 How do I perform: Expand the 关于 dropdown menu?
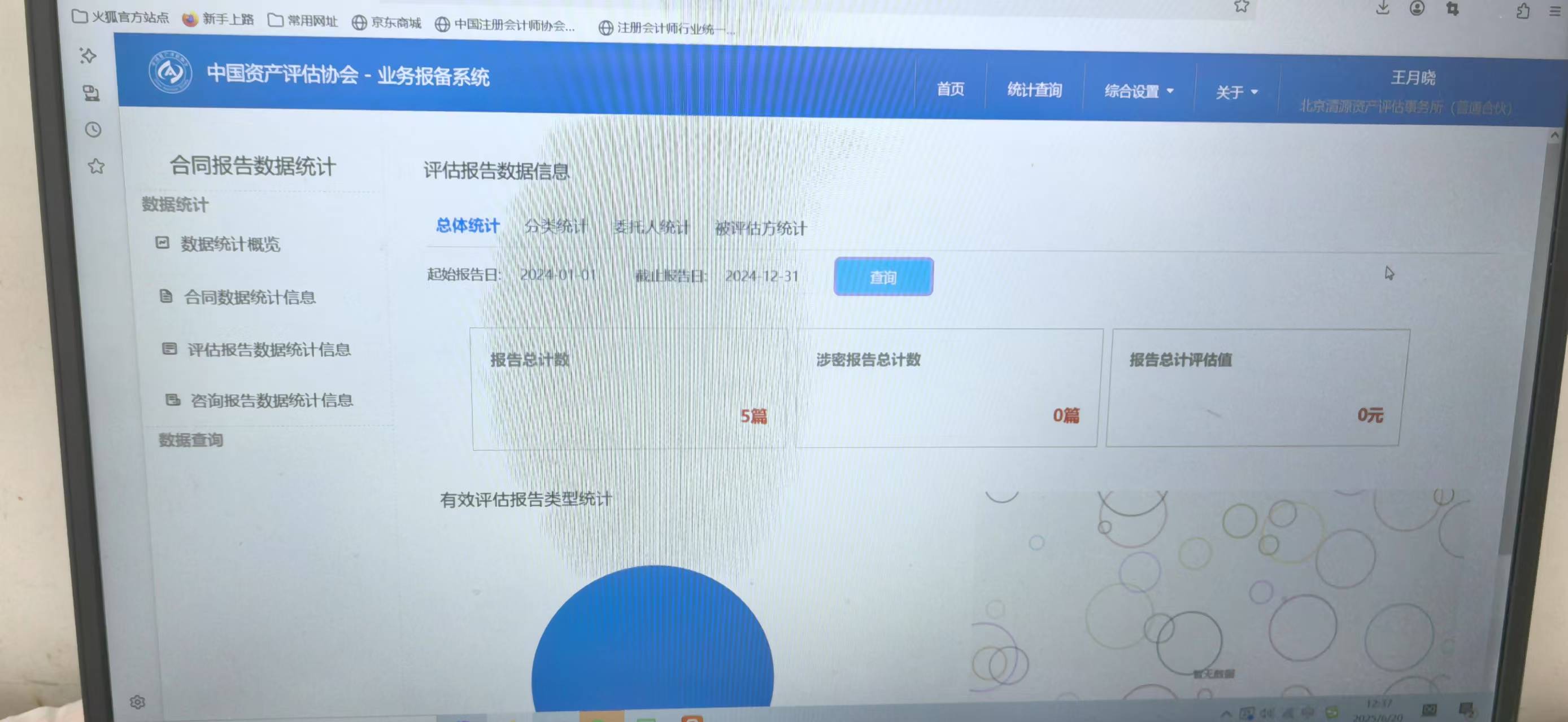pos(1236,93)
